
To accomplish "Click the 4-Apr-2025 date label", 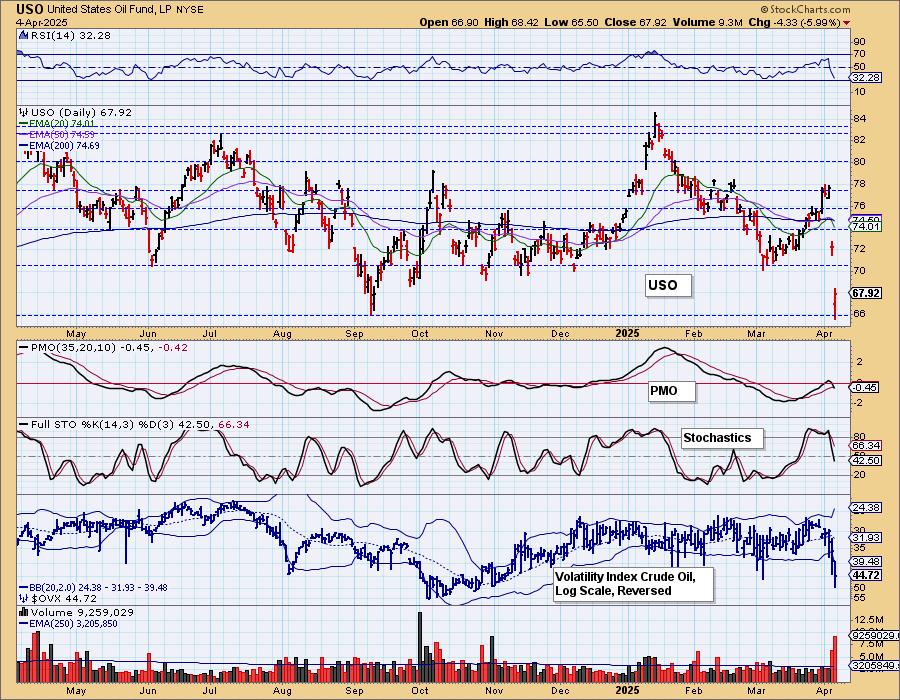I will 41,22.
